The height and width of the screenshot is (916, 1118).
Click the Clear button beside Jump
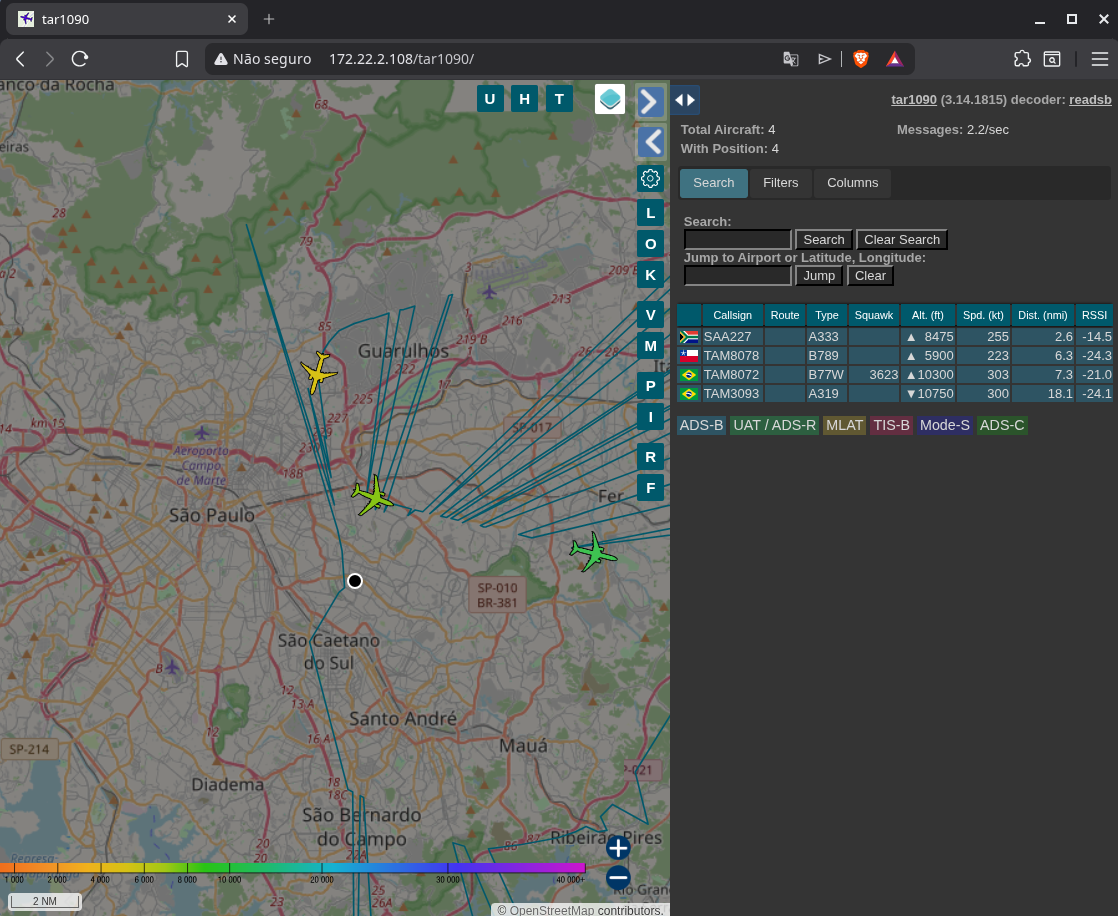(x=871, y=276)
